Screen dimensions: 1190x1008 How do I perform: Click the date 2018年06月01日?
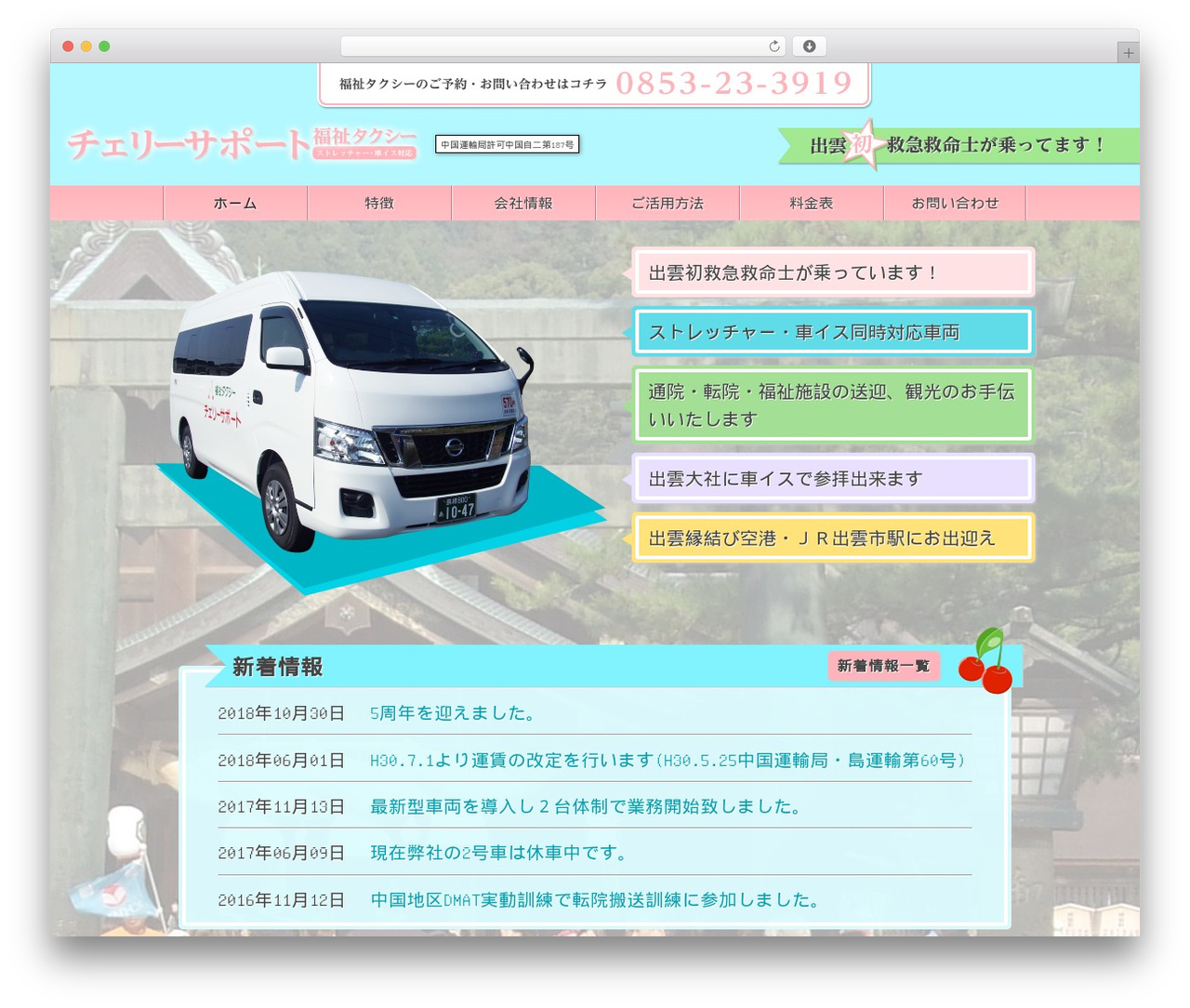tap(282, 760)
